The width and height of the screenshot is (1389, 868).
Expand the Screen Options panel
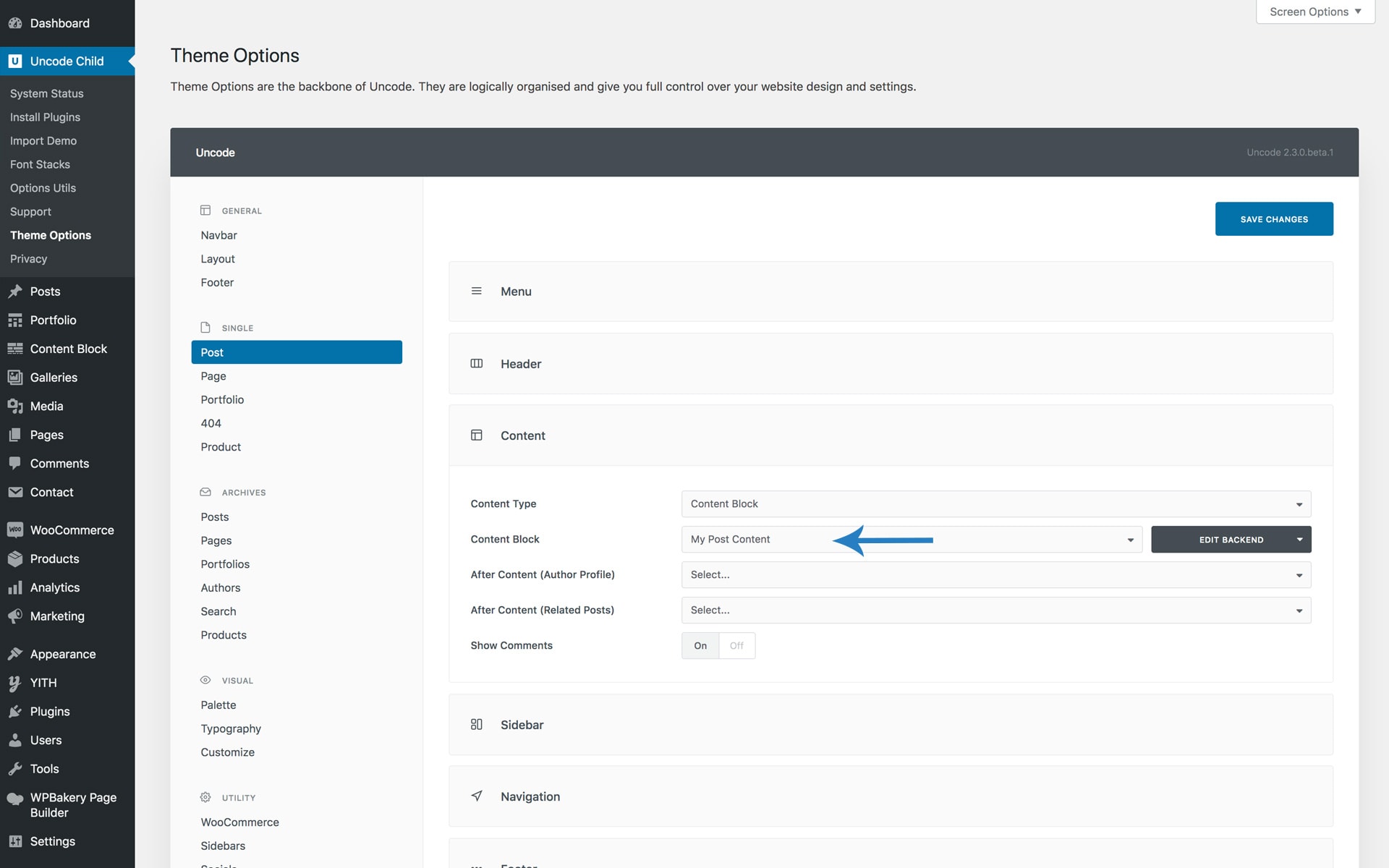1314,12
